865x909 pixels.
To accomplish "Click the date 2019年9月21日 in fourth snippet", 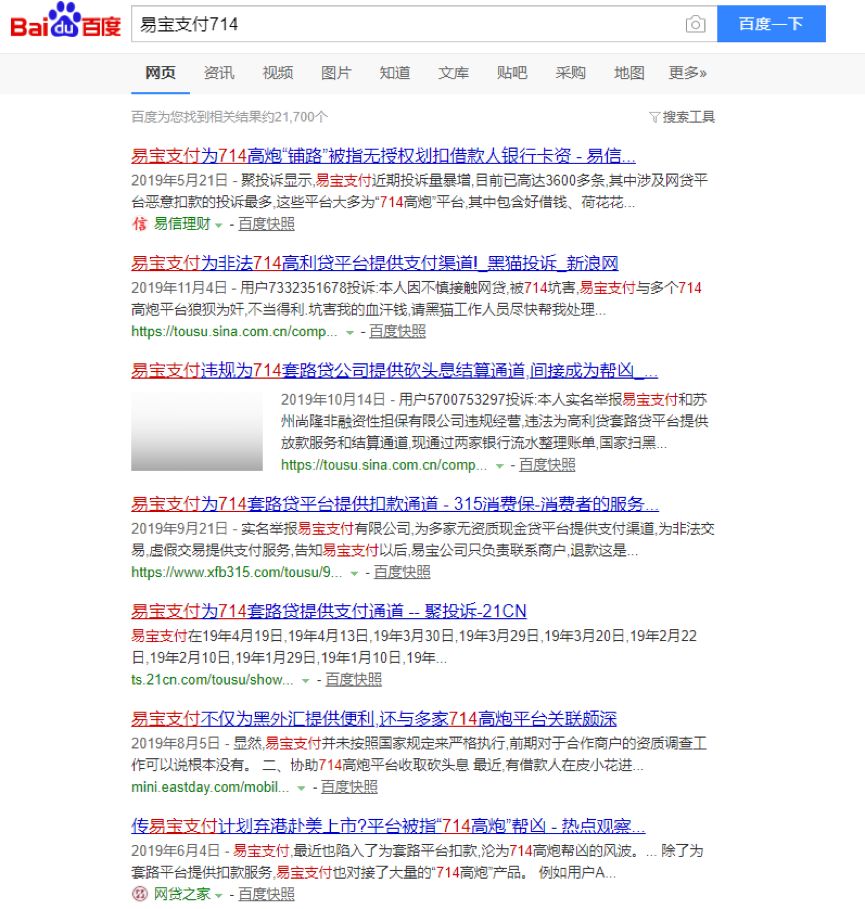I will tap(179, 529).
